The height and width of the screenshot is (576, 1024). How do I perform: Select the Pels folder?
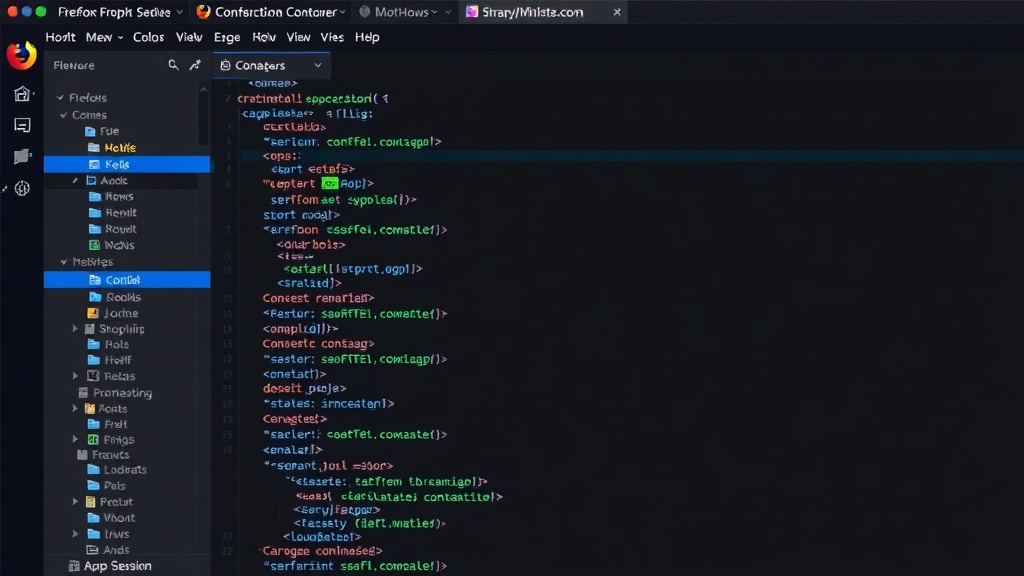click(x=106, y=486)
